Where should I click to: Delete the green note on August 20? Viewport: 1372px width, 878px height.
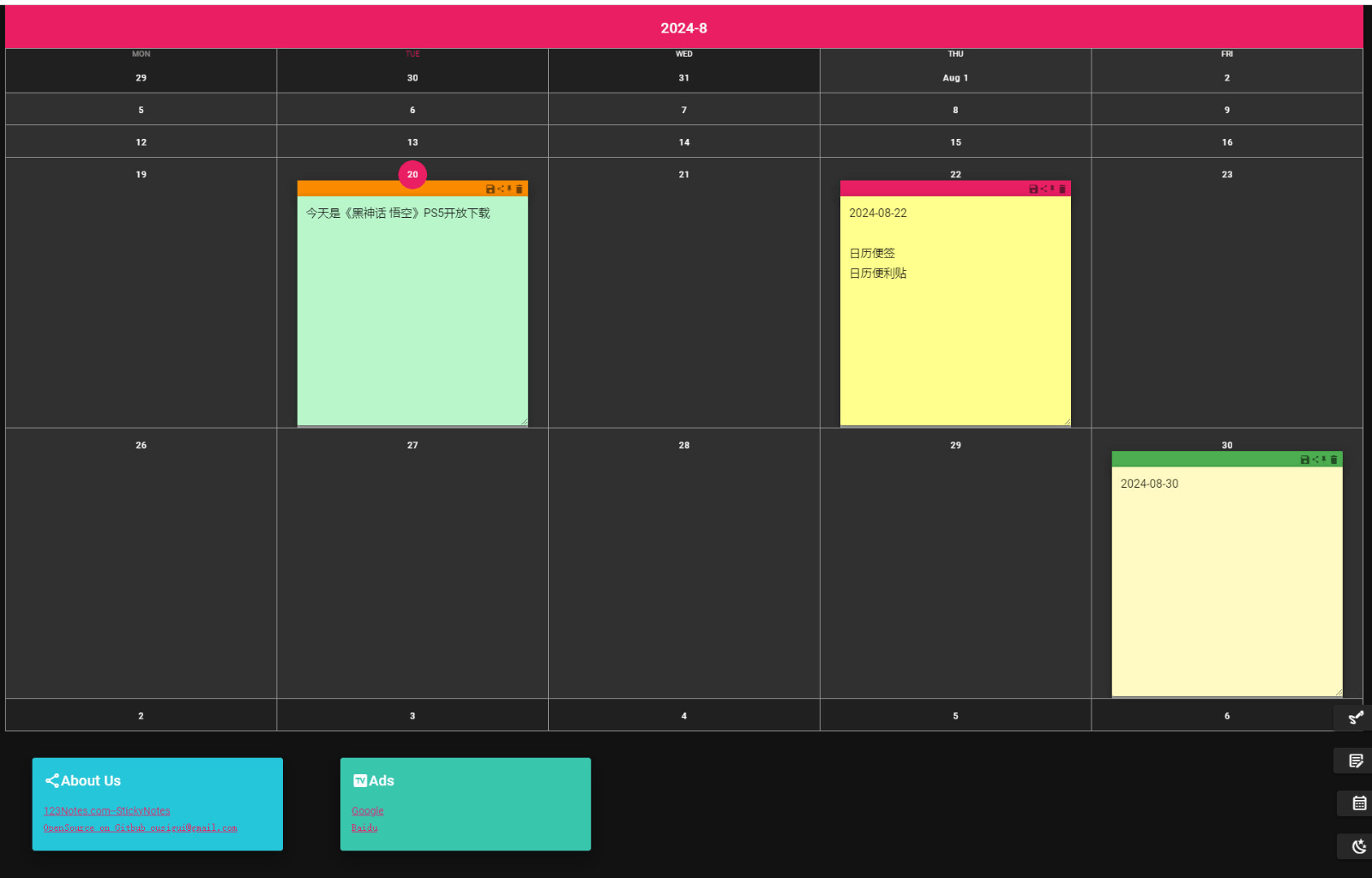(519, 189)
